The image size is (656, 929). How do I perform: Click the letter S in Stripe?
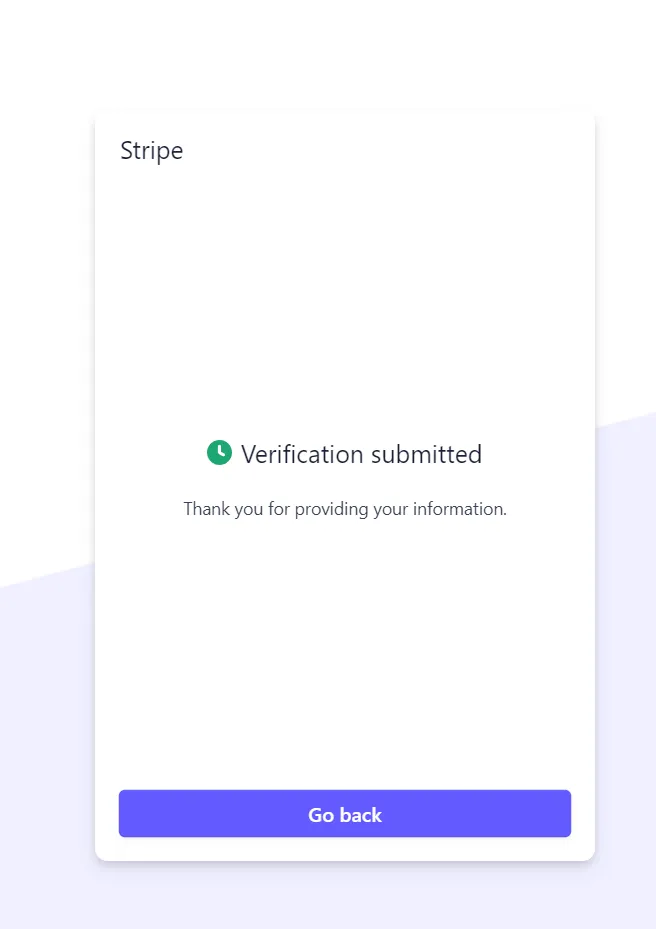127,150
